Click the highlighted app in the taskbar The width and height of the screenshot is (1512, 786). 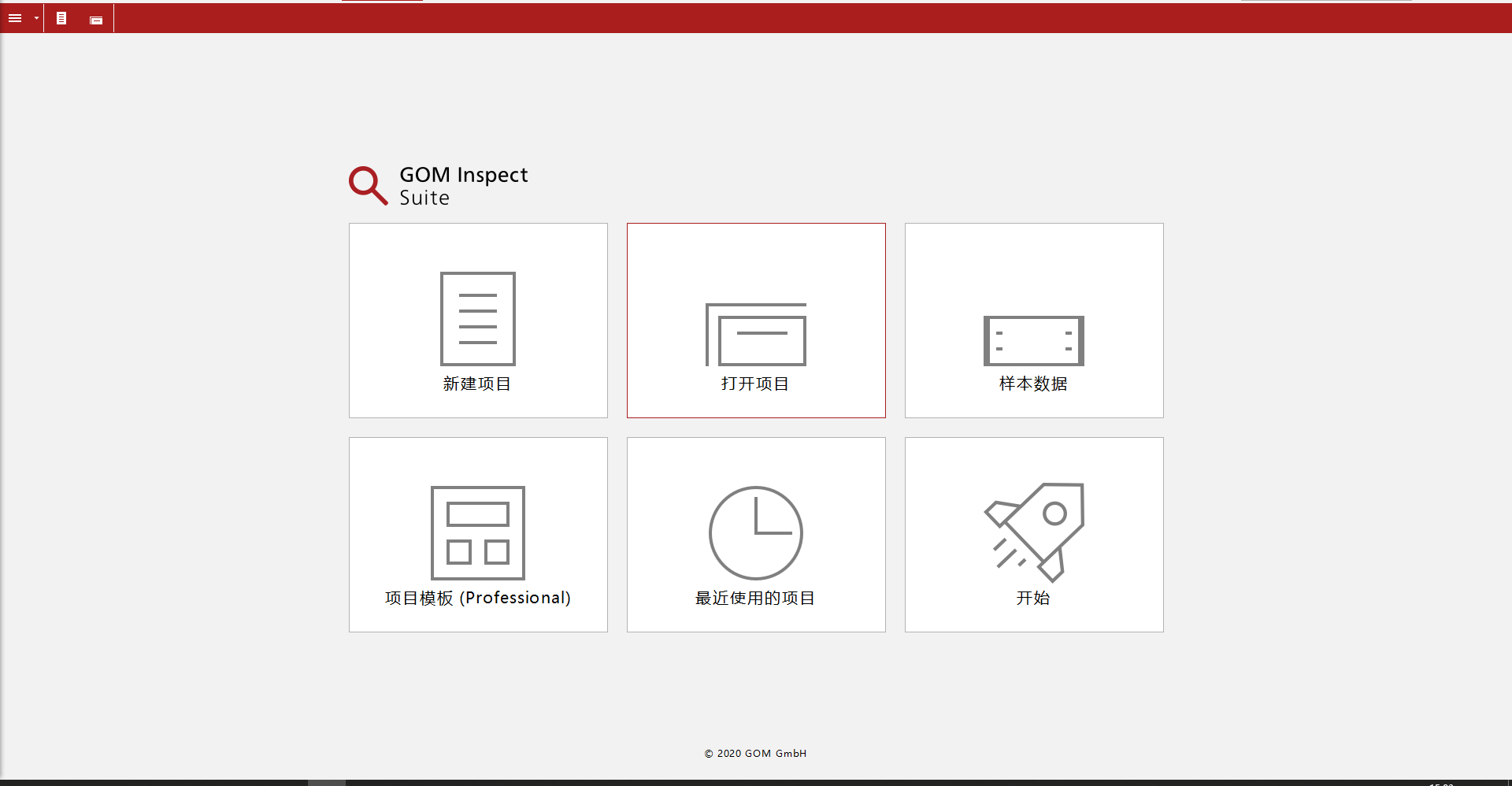coord(326,782)
